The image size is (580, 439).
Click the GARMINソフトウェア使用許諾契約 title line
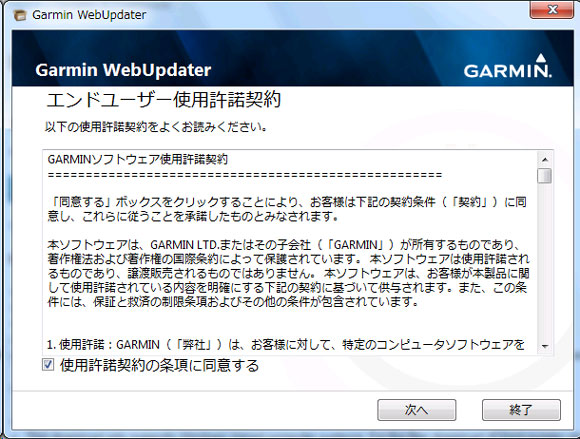(x=138, y=159)
